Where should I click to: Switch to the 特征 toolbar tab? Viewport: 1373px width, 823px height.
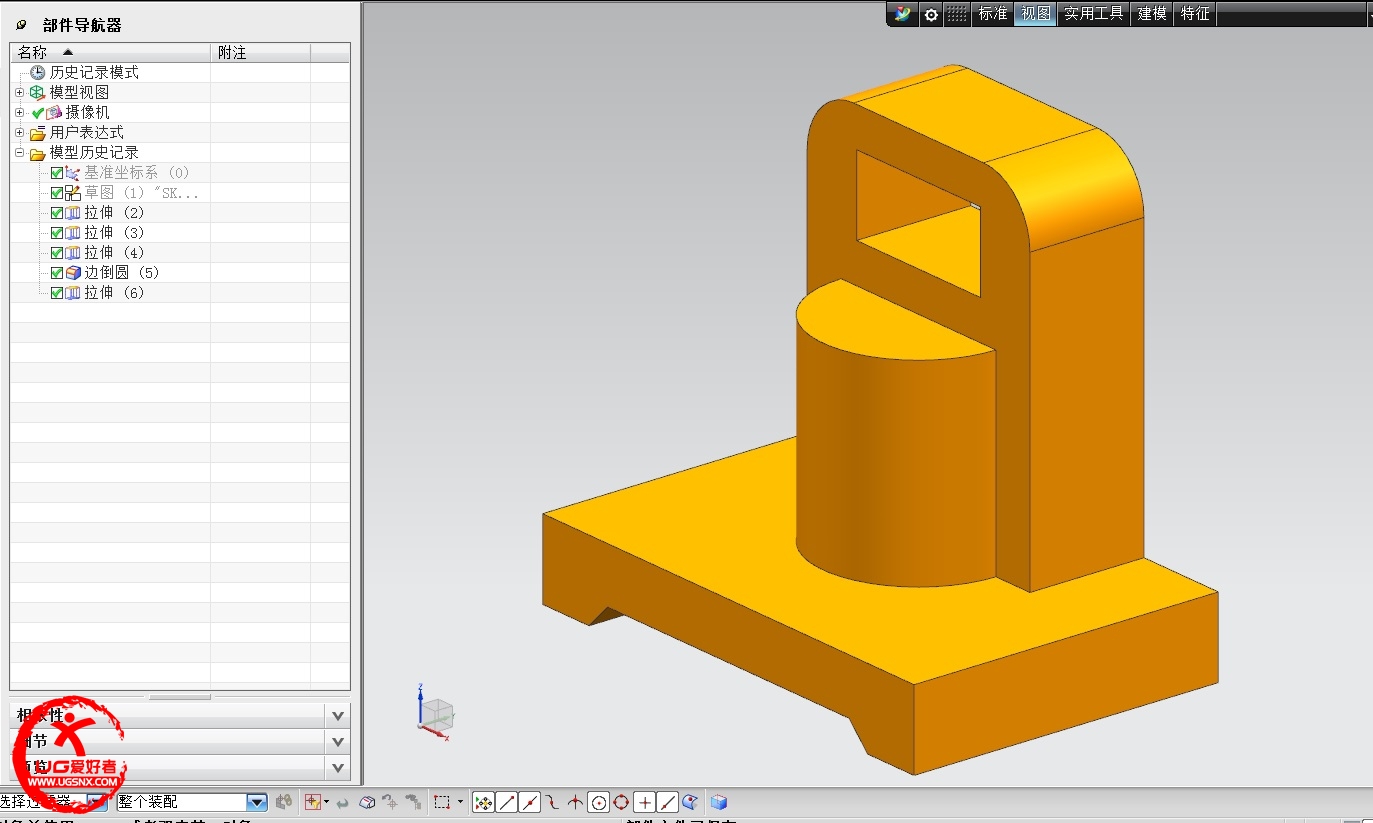coord(1195,14)
